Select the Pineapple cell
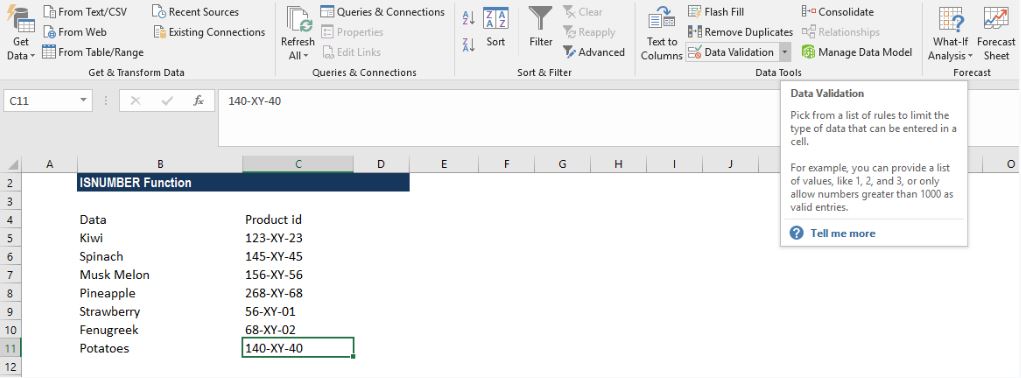Viewport: 1021px width, 378px height. pos(160,293)
